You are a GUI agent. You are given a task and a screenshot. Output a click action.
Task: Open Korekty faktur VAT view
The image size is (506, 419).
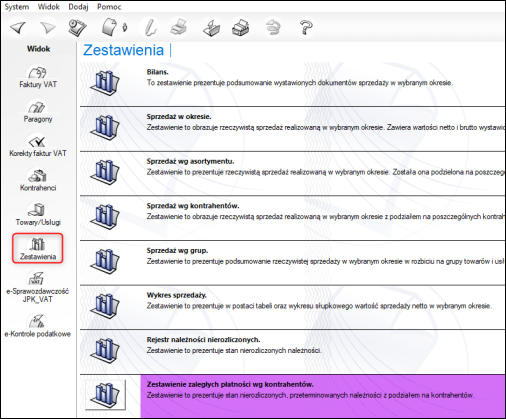click(38, 146)
